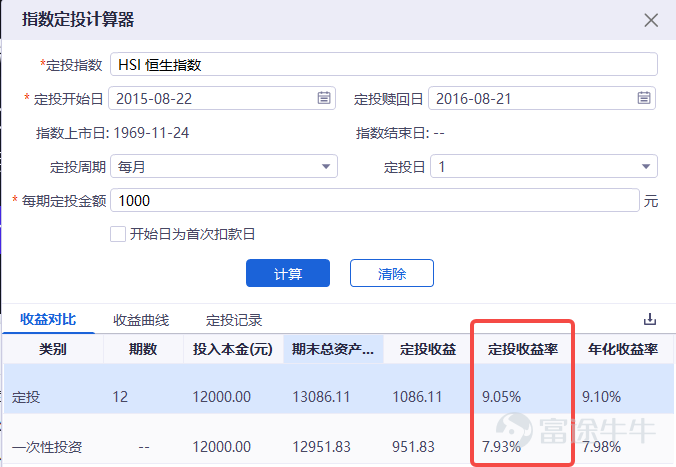Select the 收益对比 tab
The image size is (676, 467).
click(48, 320)
